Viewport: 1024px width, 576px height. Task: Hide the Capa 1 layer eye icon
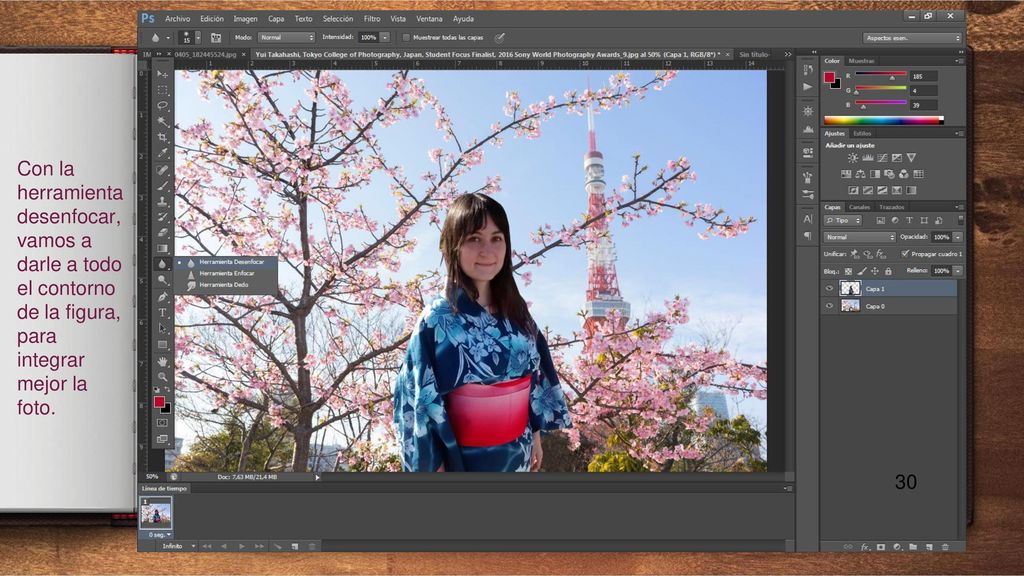pyautogui.click(x=829, y=289)
